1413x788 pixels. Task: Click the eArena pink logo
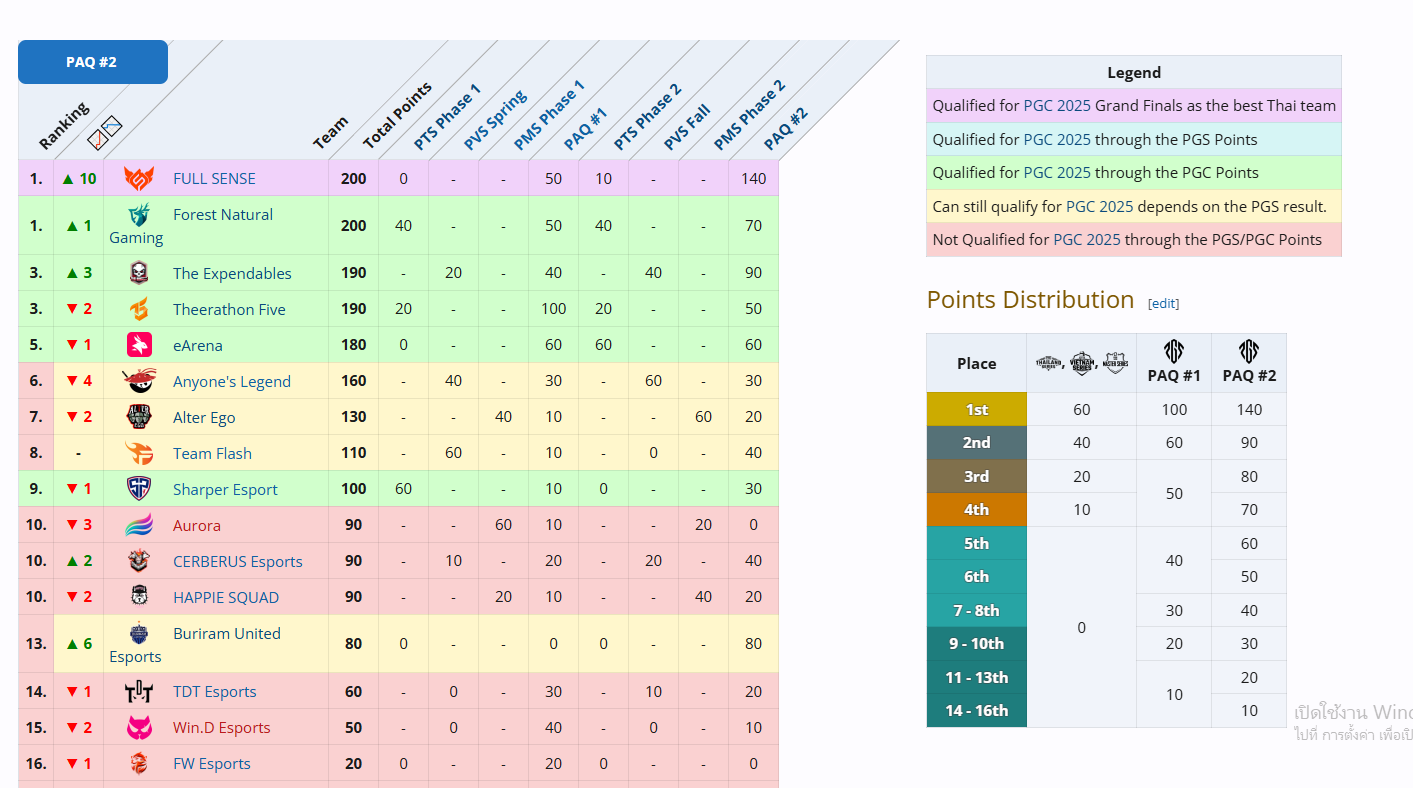[x=139, y=345]
